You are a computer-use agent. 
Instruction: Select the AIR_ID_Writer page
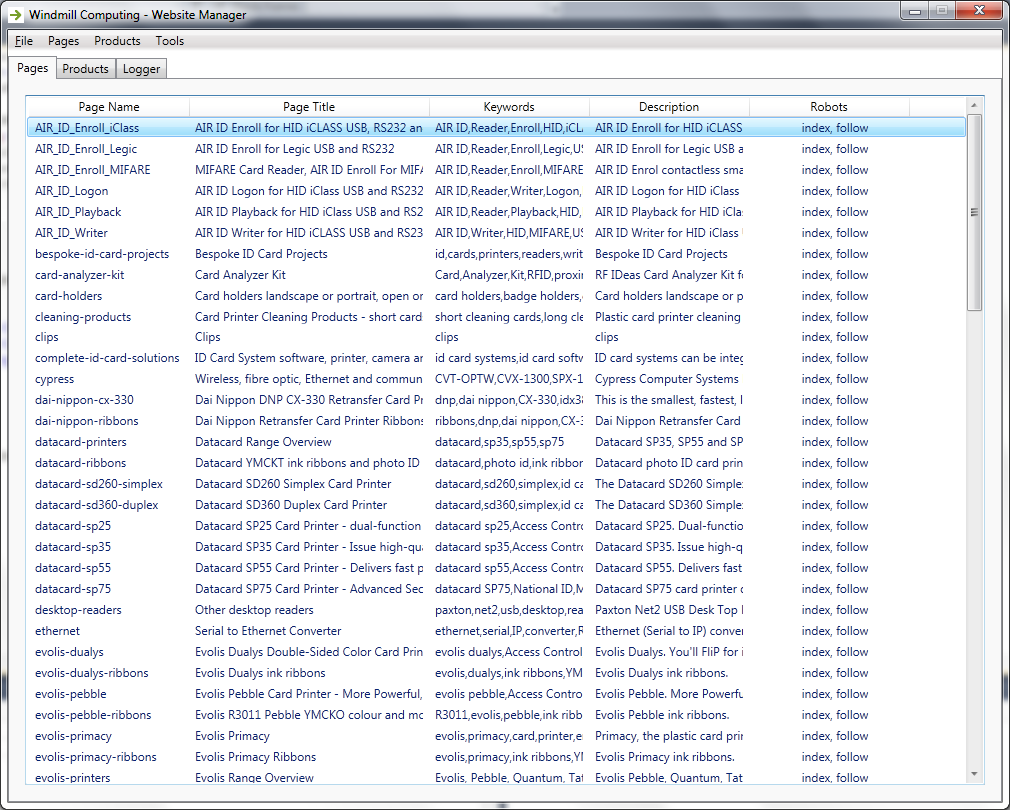coord(71,233)
